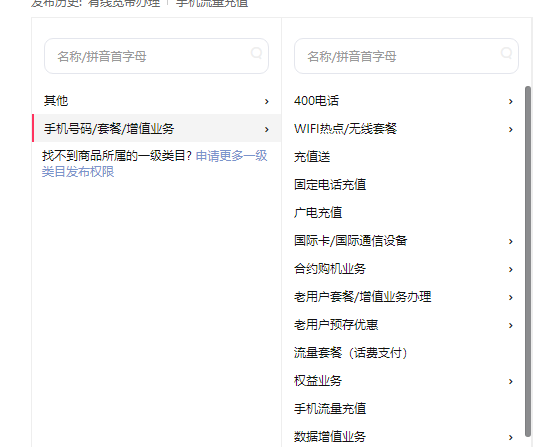Viewport: 542px width, 447px height.
Task: Click the right list vertical scrollbar
Action: click(528, 262)
